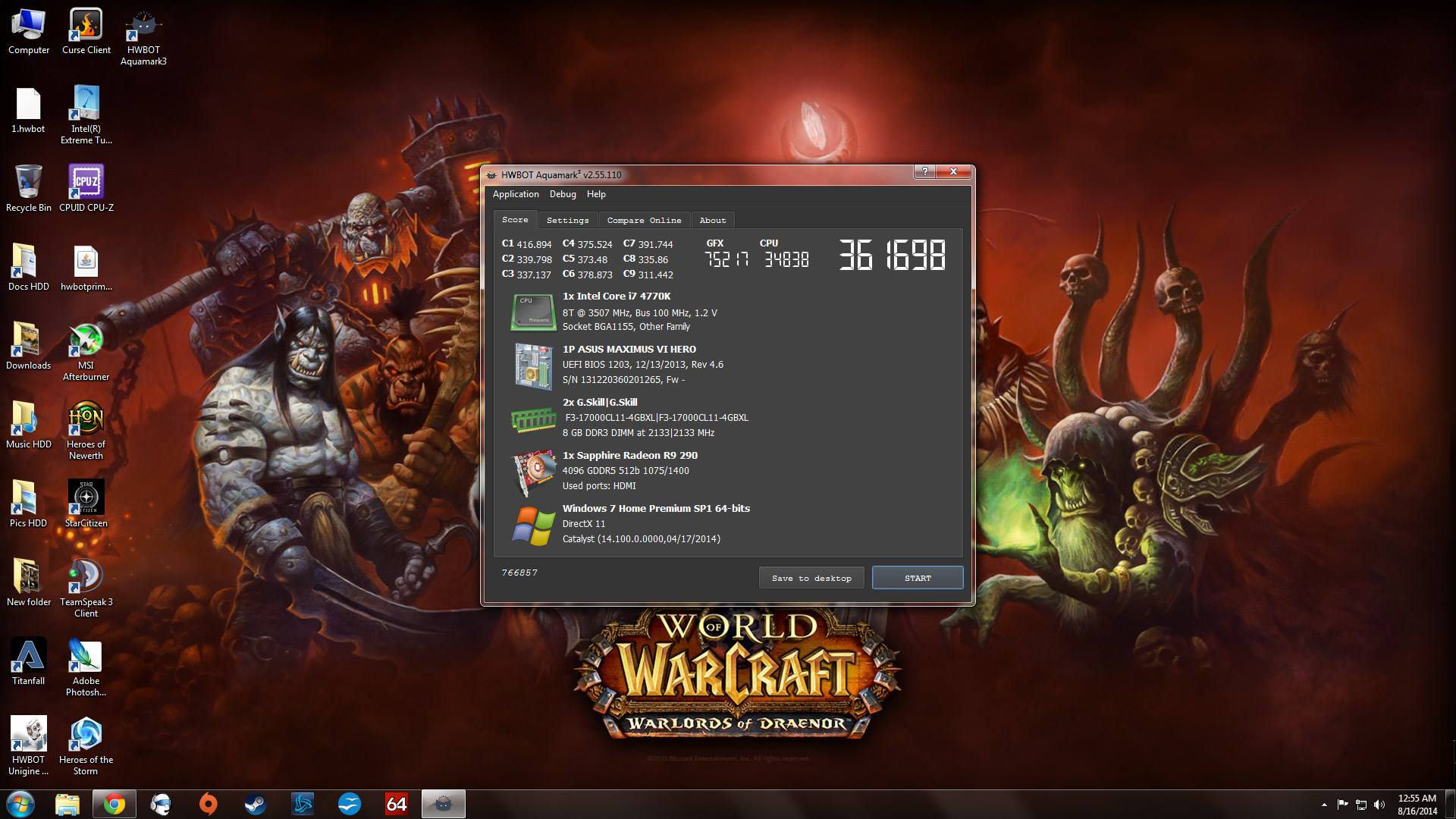The image size is (1456, 819).
Task: Switch to the Settings tab
Action: coord(568,221)
